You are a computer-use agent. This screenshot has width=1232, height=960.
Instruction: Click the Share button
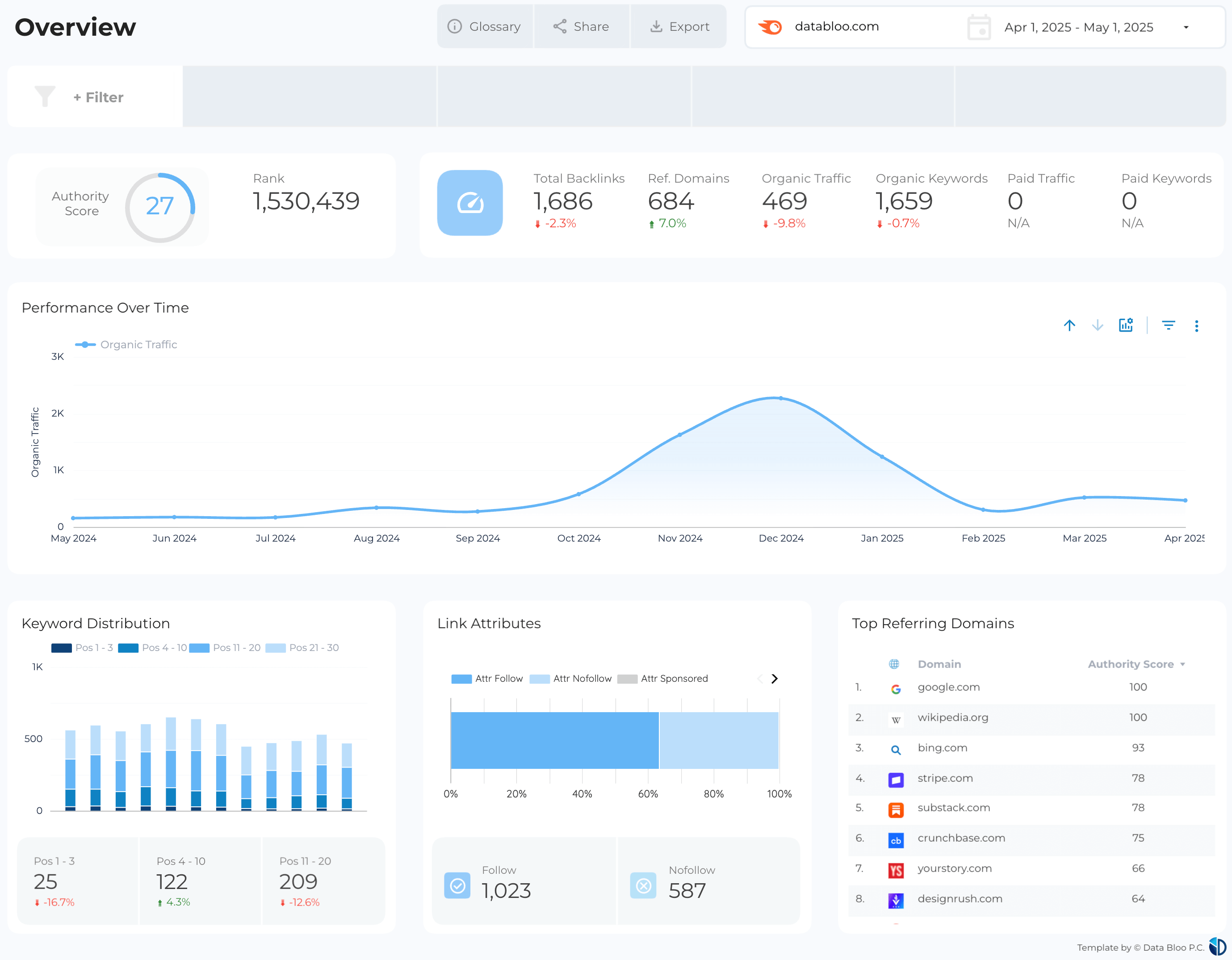(x=582, y=26)
